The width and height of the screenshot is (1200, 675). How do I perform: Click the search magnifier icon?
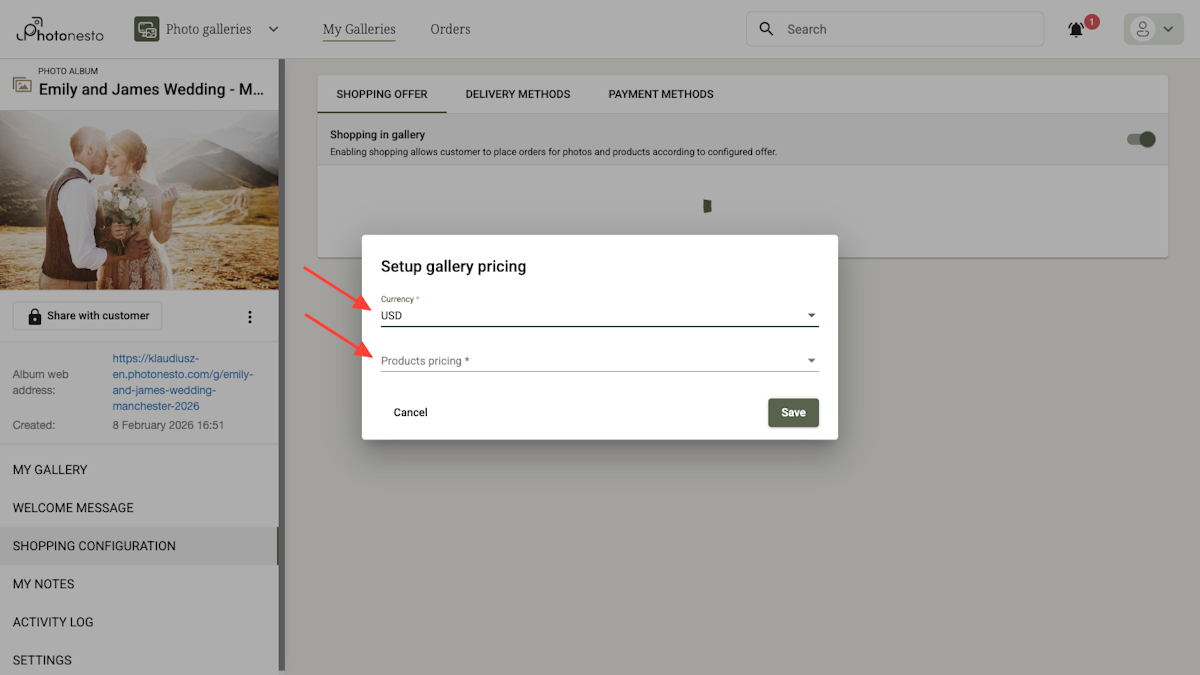click(x=766, y=29)
